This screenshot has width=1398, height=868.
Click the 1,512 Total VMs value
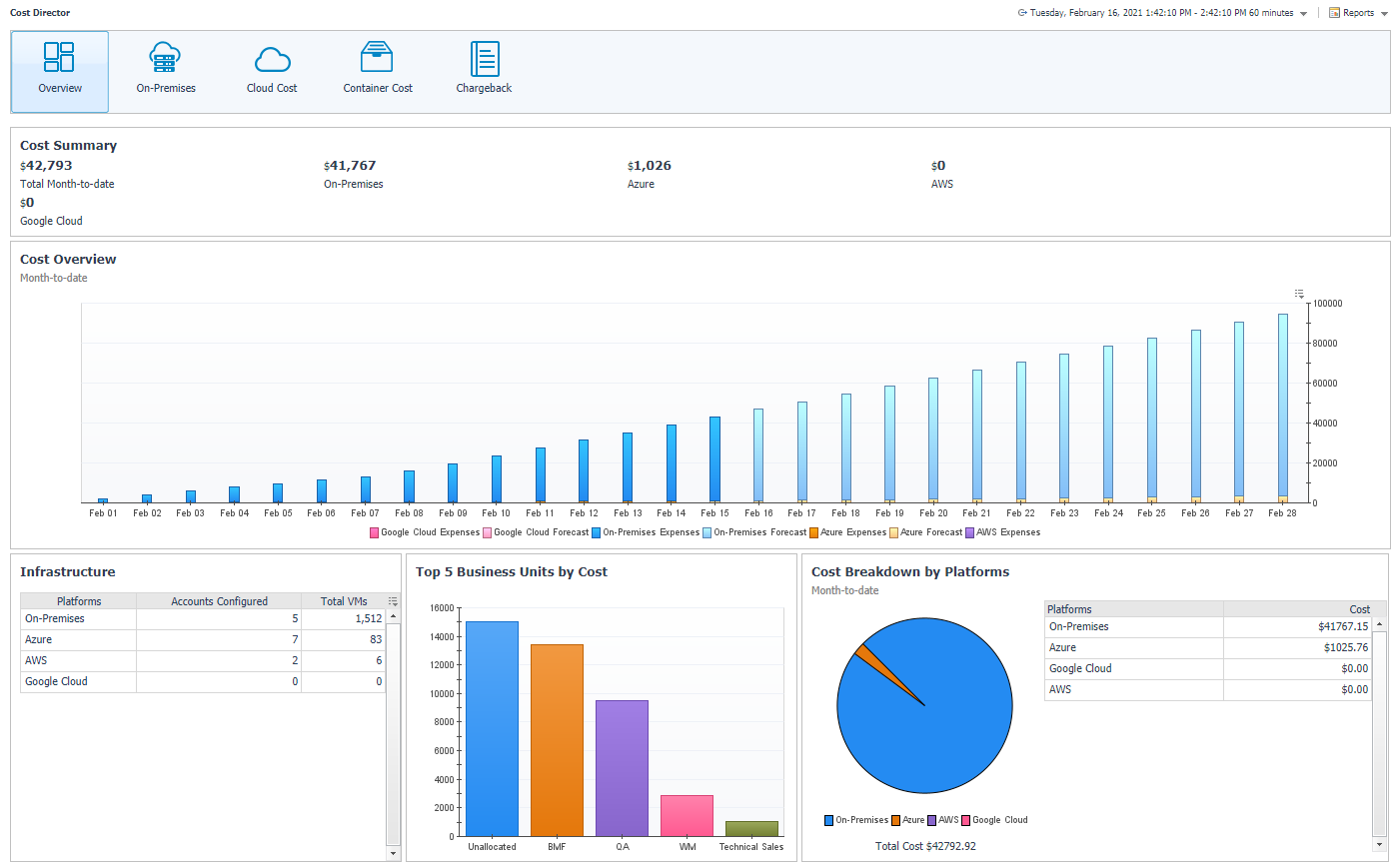tap(369, 619)
